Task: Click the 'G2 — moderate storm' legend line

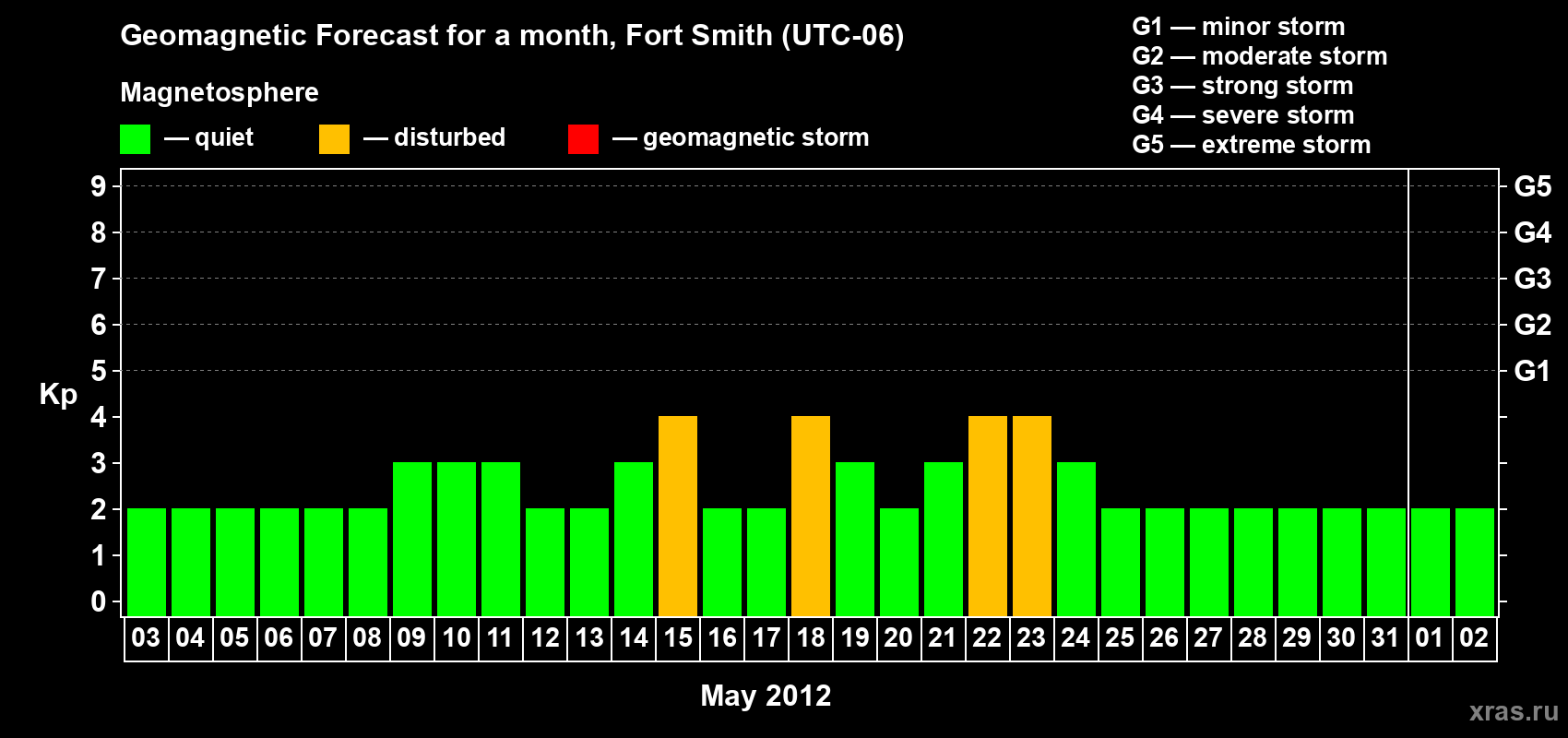Action: (x=1260, y=56)
